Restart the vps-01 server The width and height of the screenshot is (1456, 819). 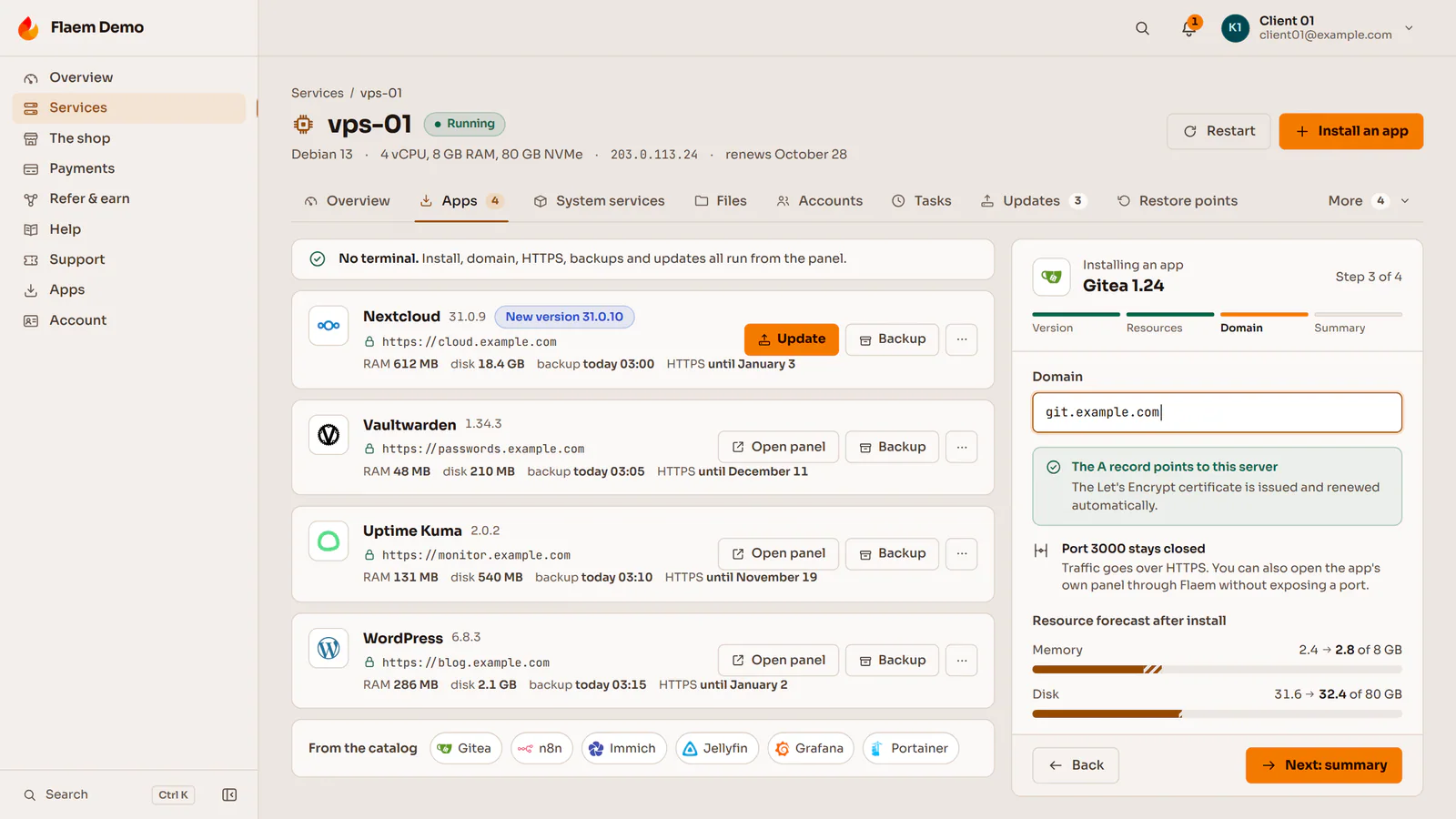1218,131
